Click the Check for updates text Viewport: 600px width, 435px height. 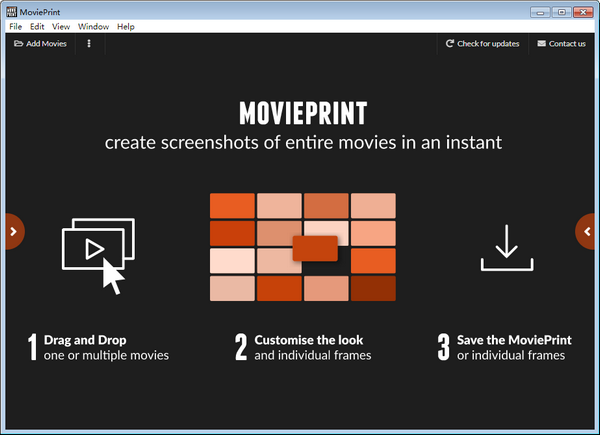(488, 44)
